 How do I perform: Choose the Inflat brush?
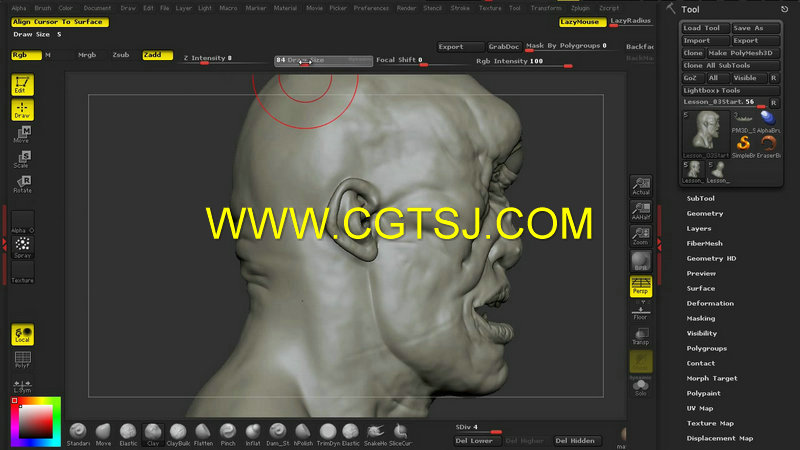coord(253,435)
